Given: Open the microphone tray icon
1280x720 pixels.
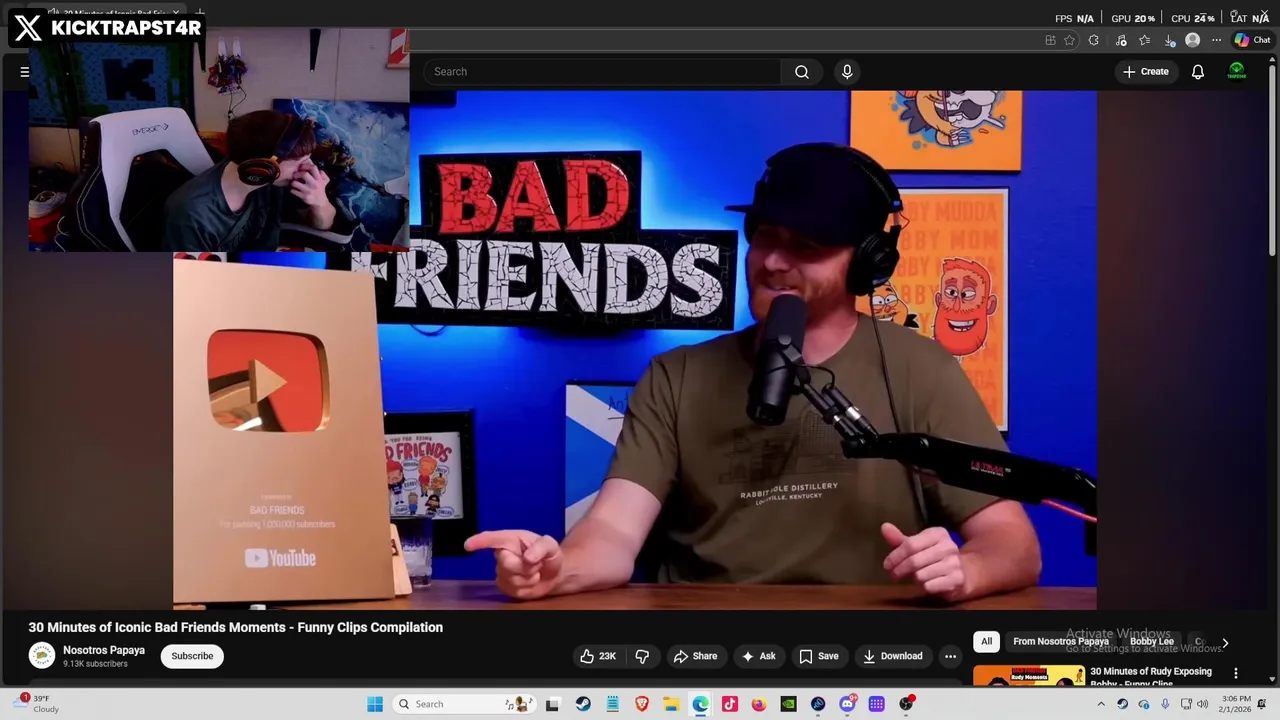Looking at the screenshot, I should pos(1165,704).
